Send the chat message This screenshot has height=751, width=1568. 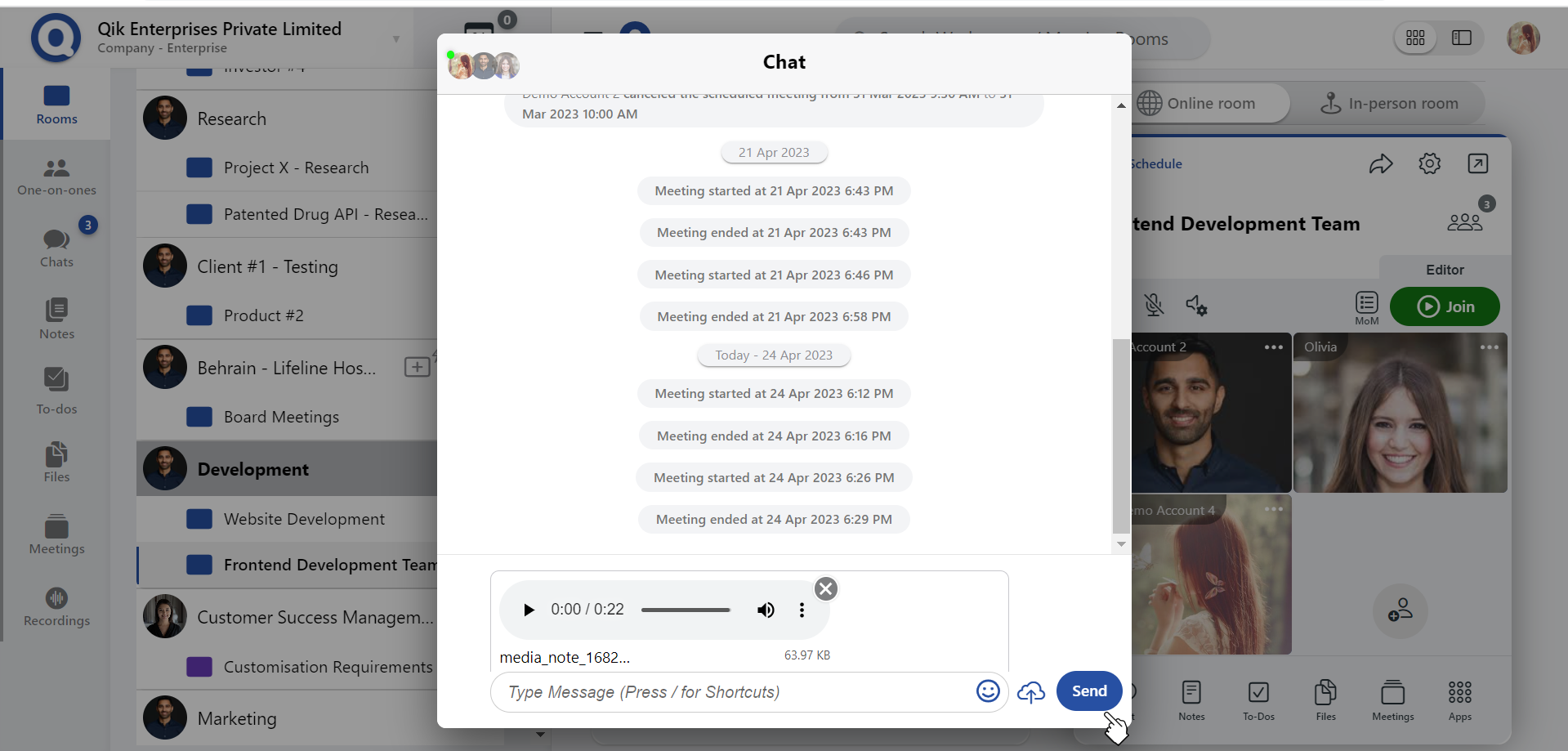[1088, 691]
